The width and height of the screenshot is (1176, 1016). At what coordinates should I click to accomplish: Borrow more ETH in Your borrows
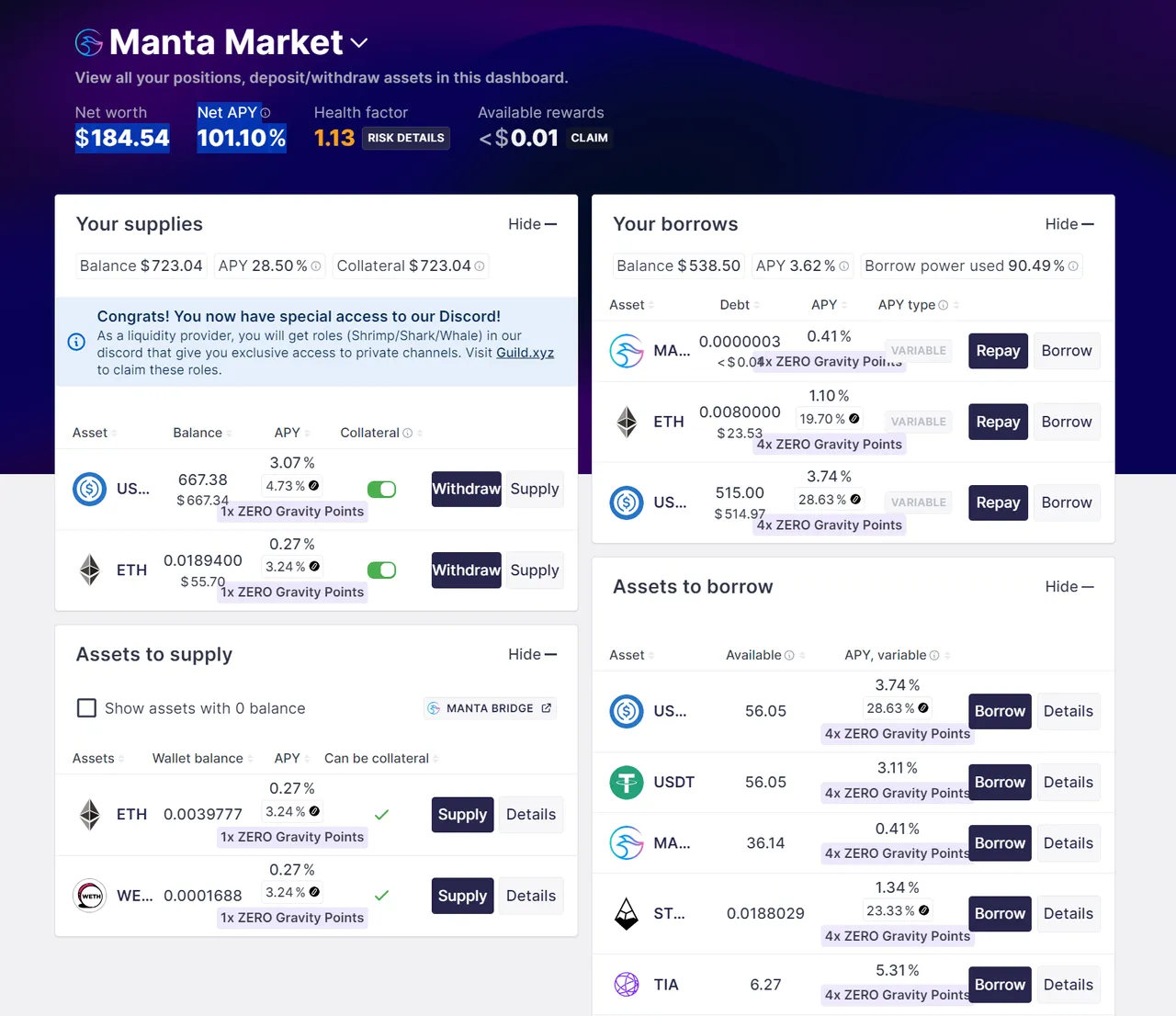pyautogui.click(x=1067, y=422)
